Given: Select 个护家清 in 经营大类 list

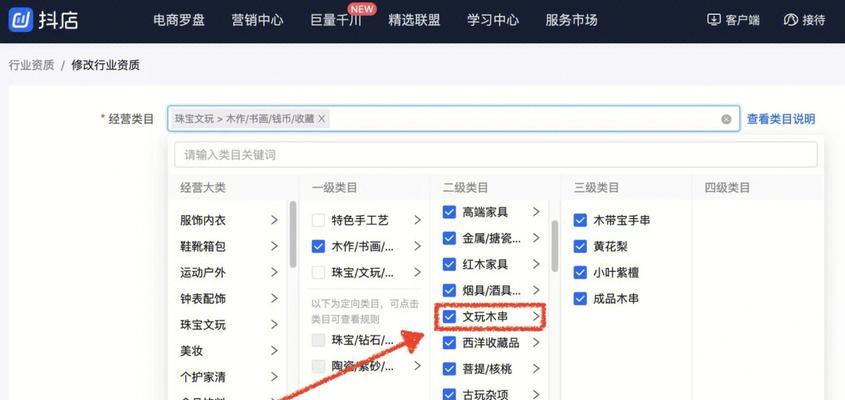Looking at the screenshot, I should [x=203, y=377].
